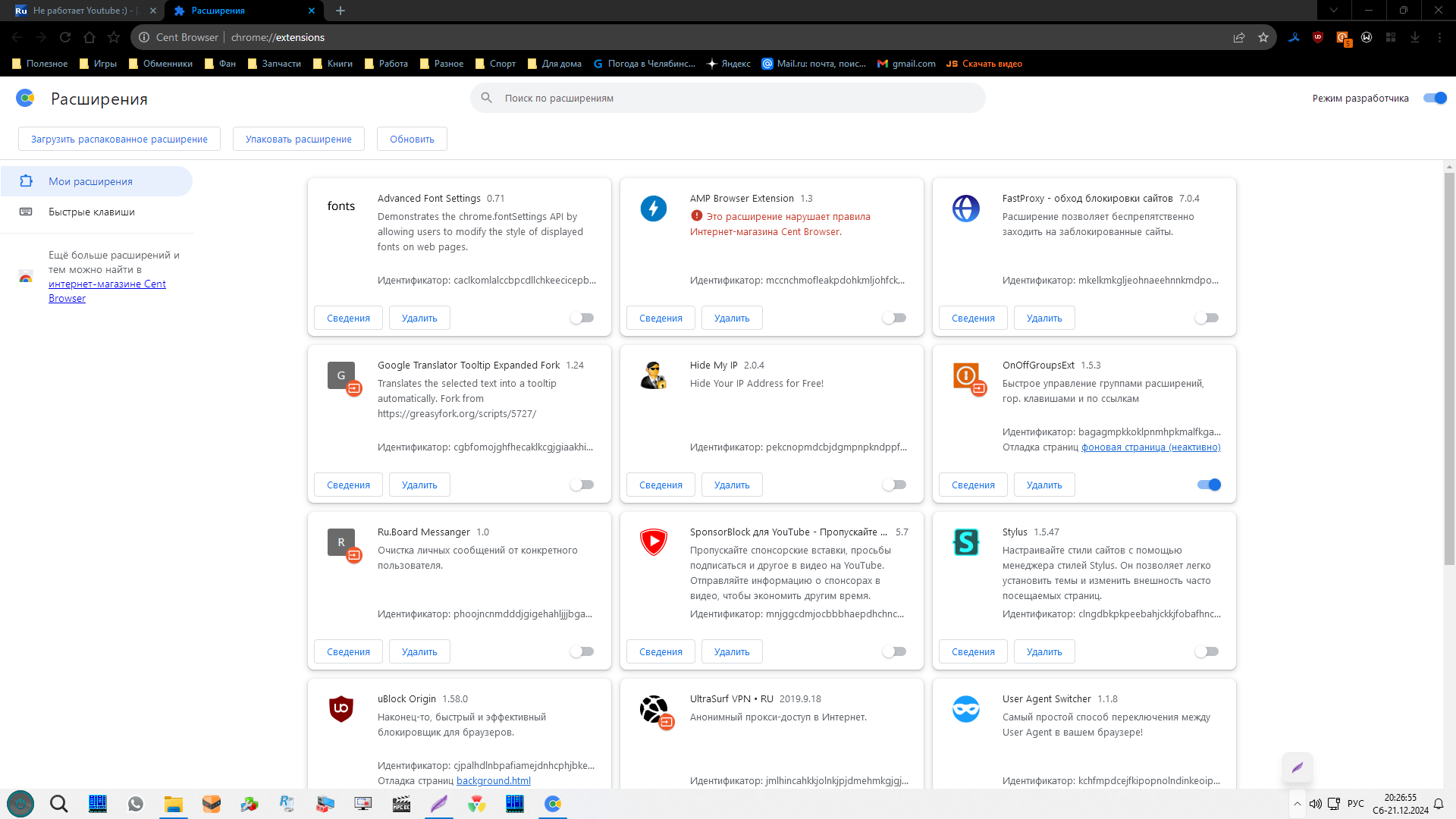Open интернет-магазине Cent Browser link
1456x819 pixels.
point(107,291)
